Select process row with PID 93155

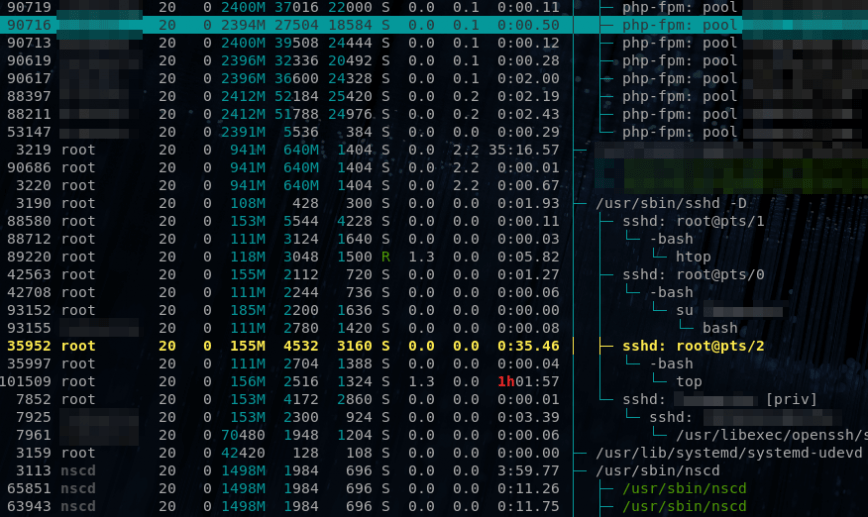click(x=434, y=328)
